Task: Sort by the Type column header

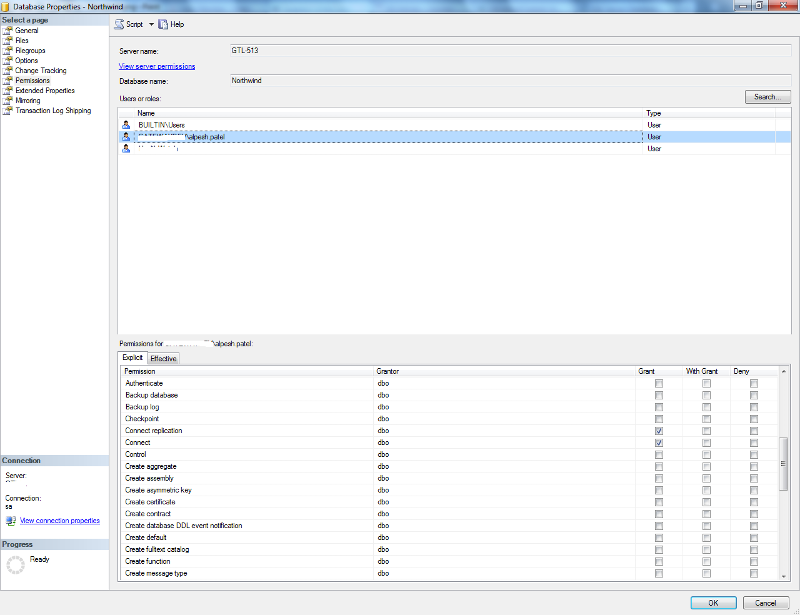Action: coord(709,113)
